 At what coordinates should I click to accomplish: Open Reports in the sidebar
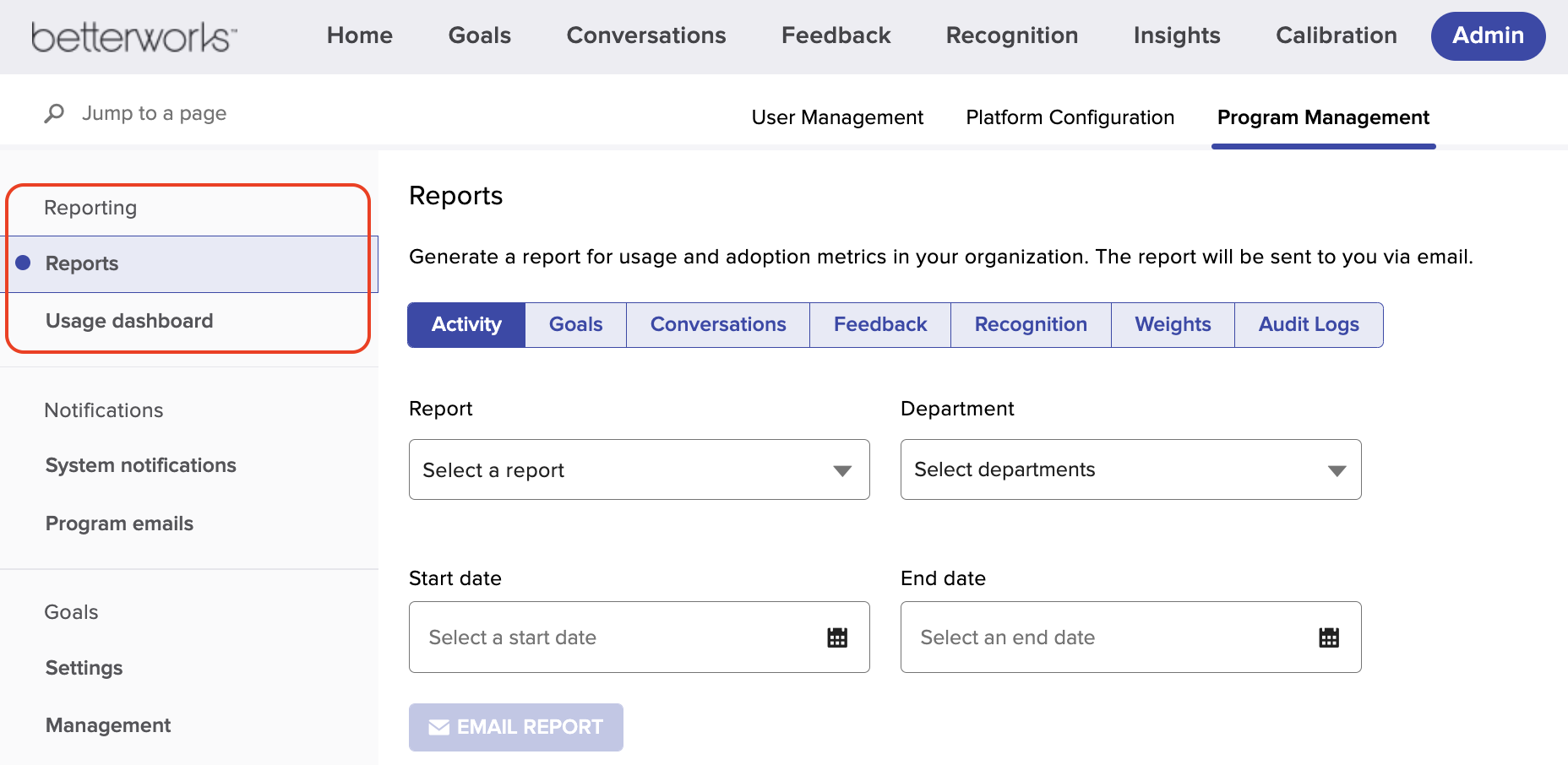pyautogui.click(x=189, y=264)
